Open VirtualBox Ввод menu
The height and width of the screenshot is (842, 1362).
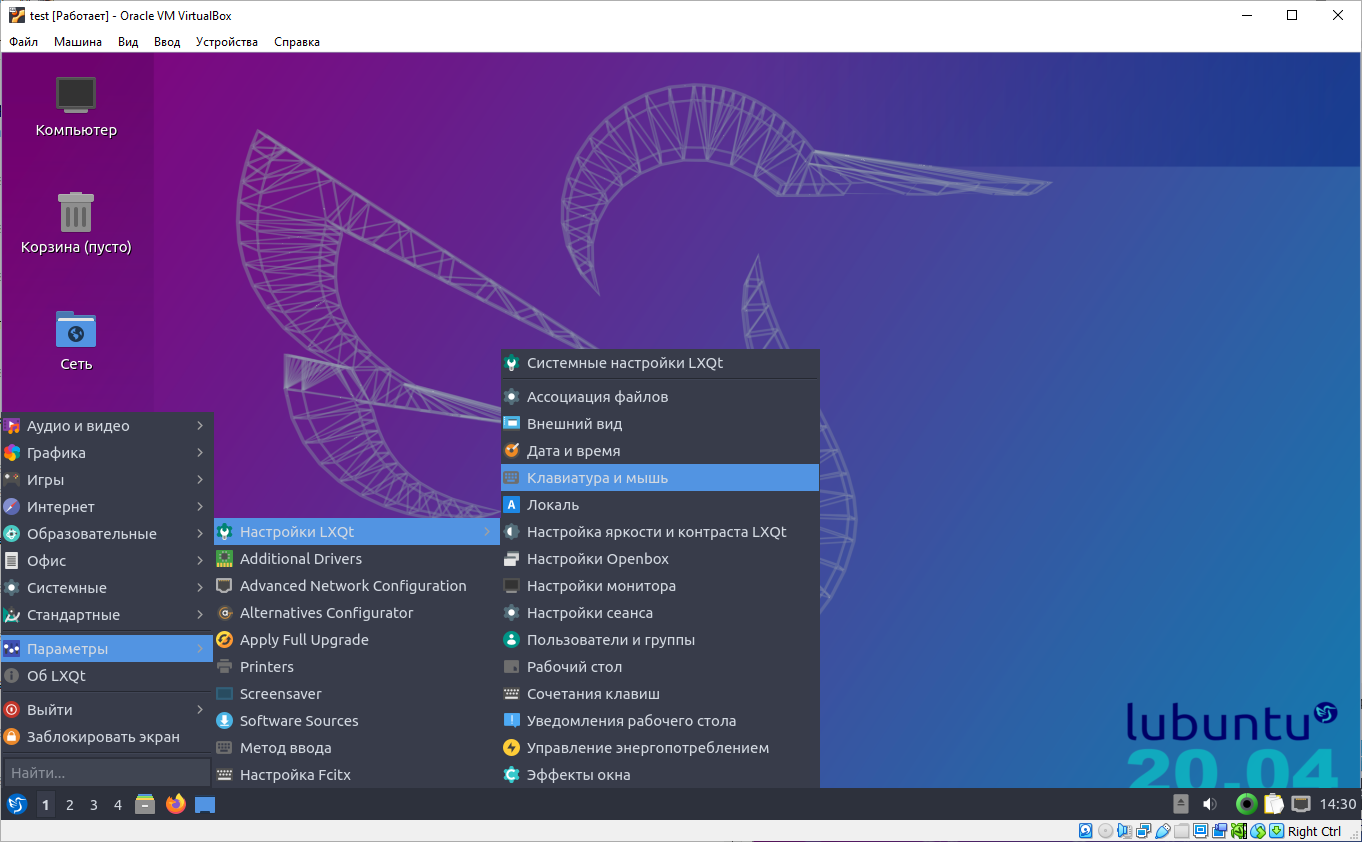point(167,42)
